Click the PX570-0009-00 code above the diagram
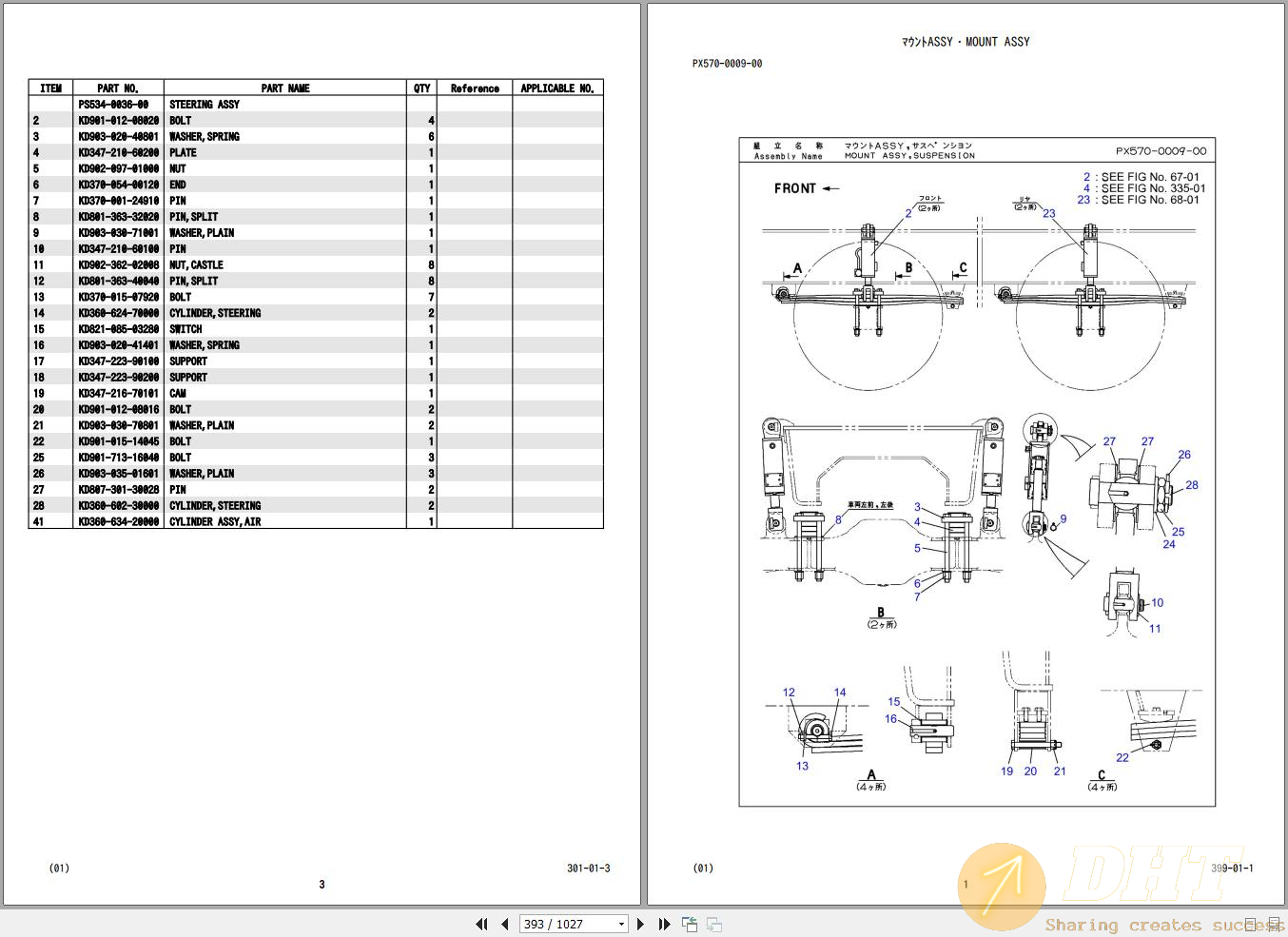The image size is (1288, 937). [727, 64]
